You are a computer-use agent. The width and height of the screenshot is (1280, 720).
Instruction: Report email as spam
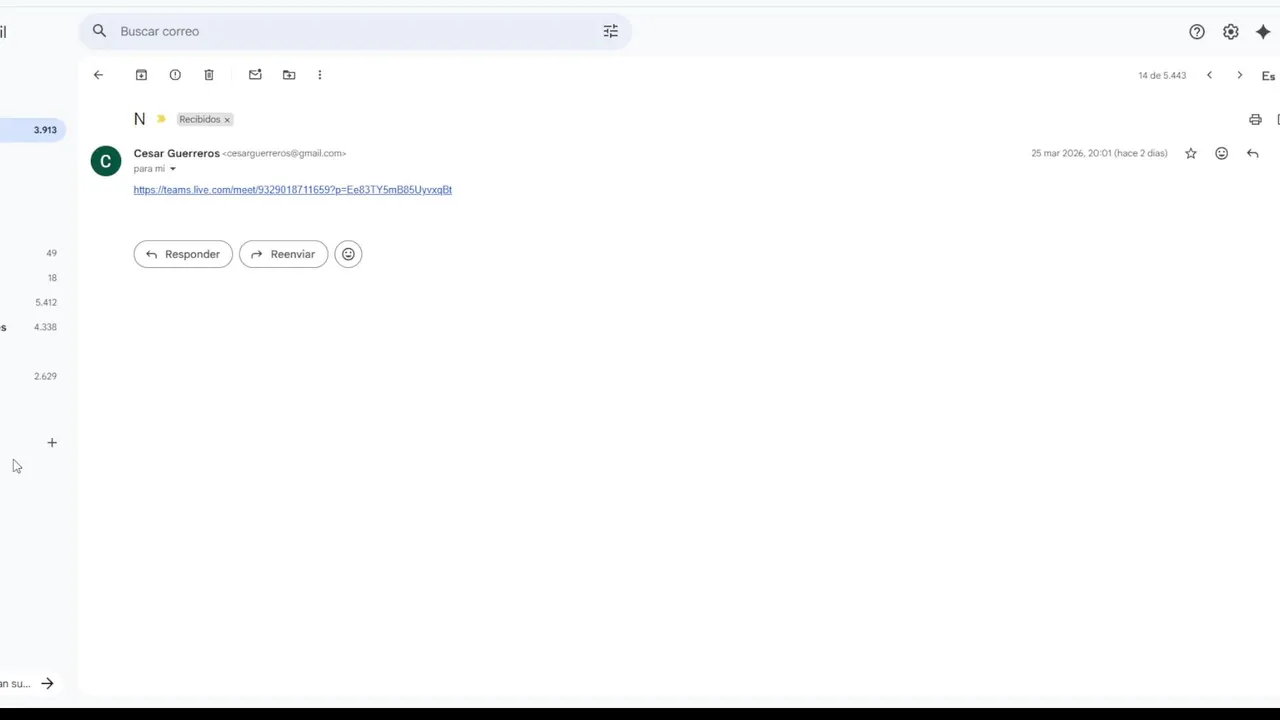[x=175, y=75]
